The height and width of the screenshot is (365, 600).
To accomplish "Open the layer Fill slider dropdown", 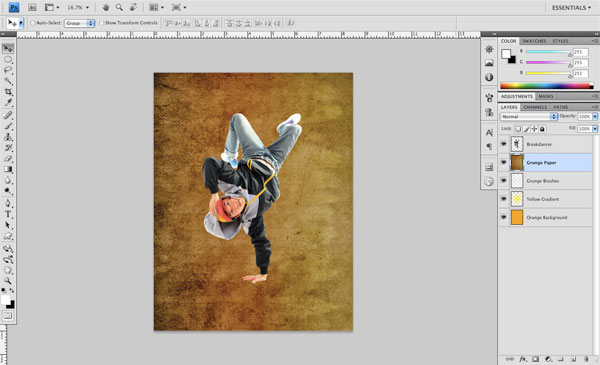I will point(595,129).
